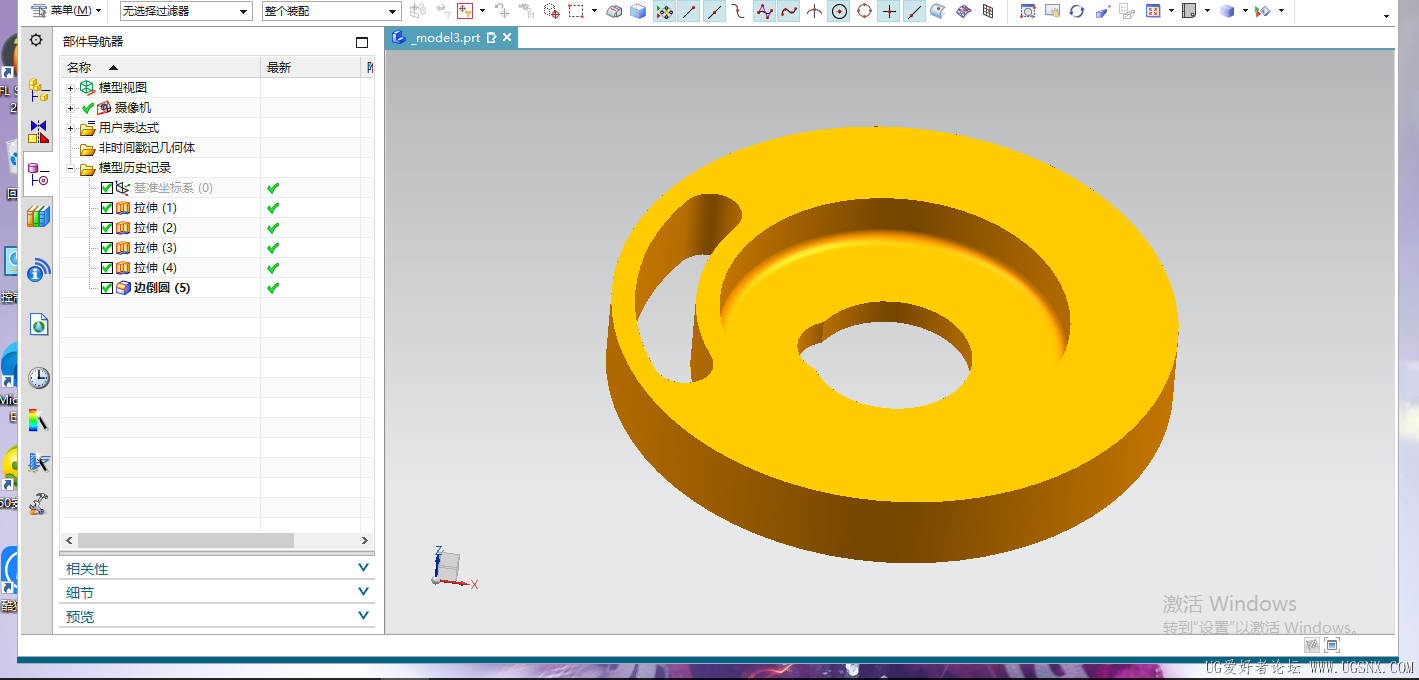The image size is (1419, 680).
Task: Sort by the 名称 column header
Action: [x=160, y=67]
